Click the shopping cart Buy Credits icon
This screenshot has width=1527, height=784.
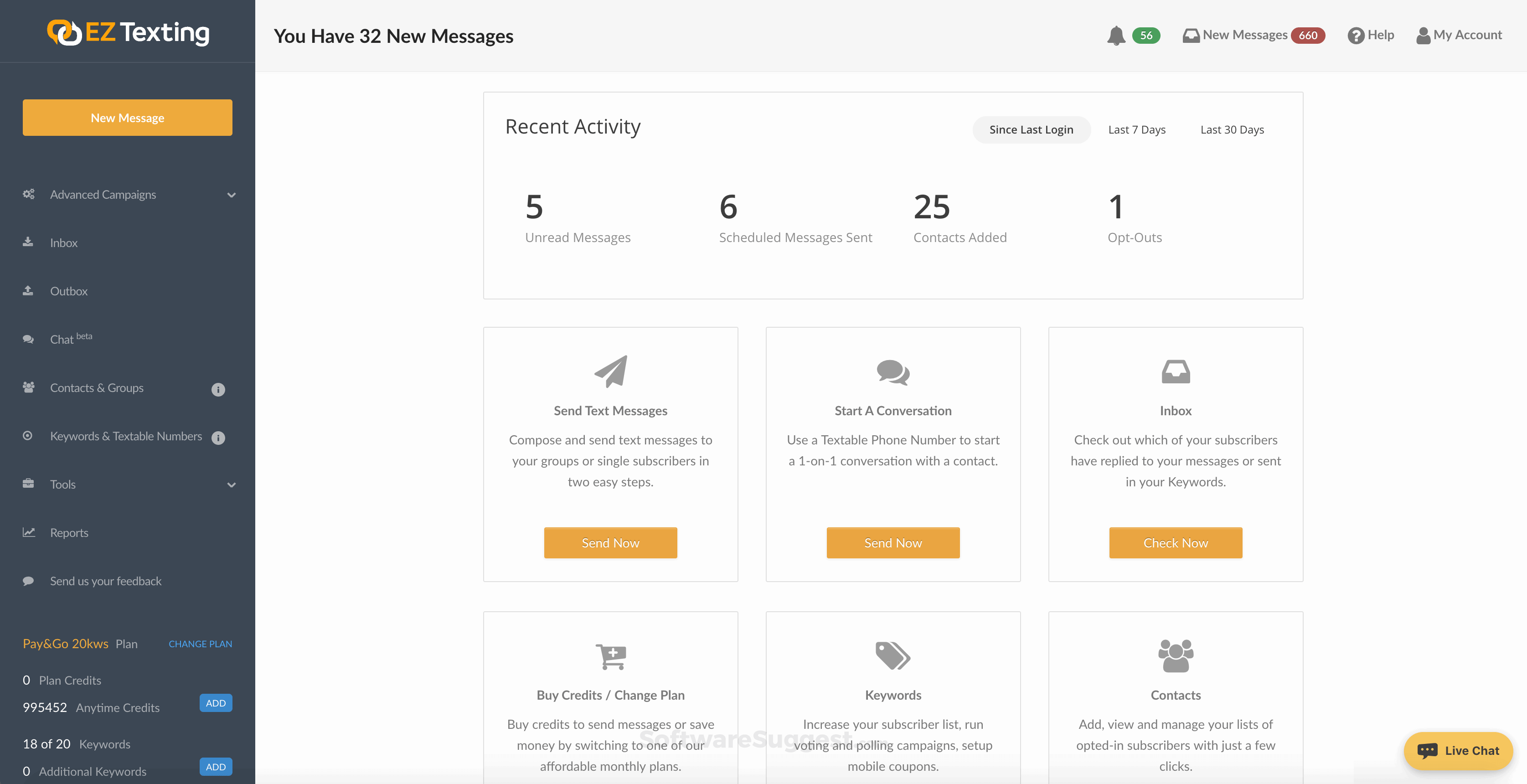(610, 656)
